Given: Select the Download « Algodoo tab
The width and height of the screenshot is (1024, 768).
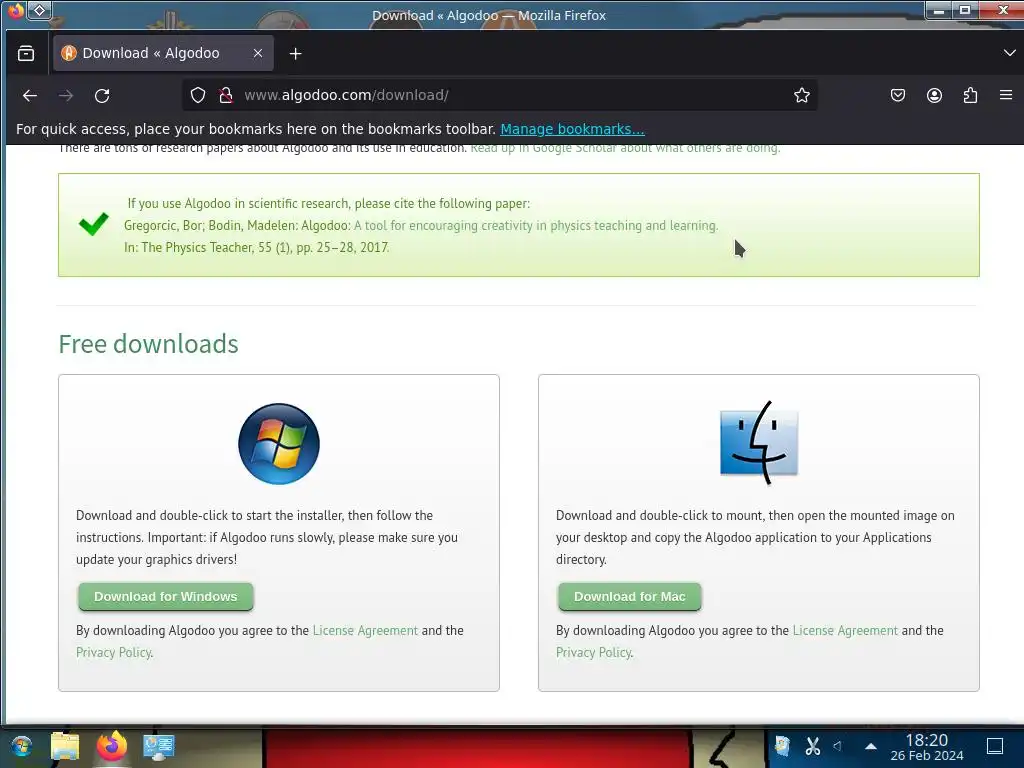Looking at the screenshot, I should (163, 53).
